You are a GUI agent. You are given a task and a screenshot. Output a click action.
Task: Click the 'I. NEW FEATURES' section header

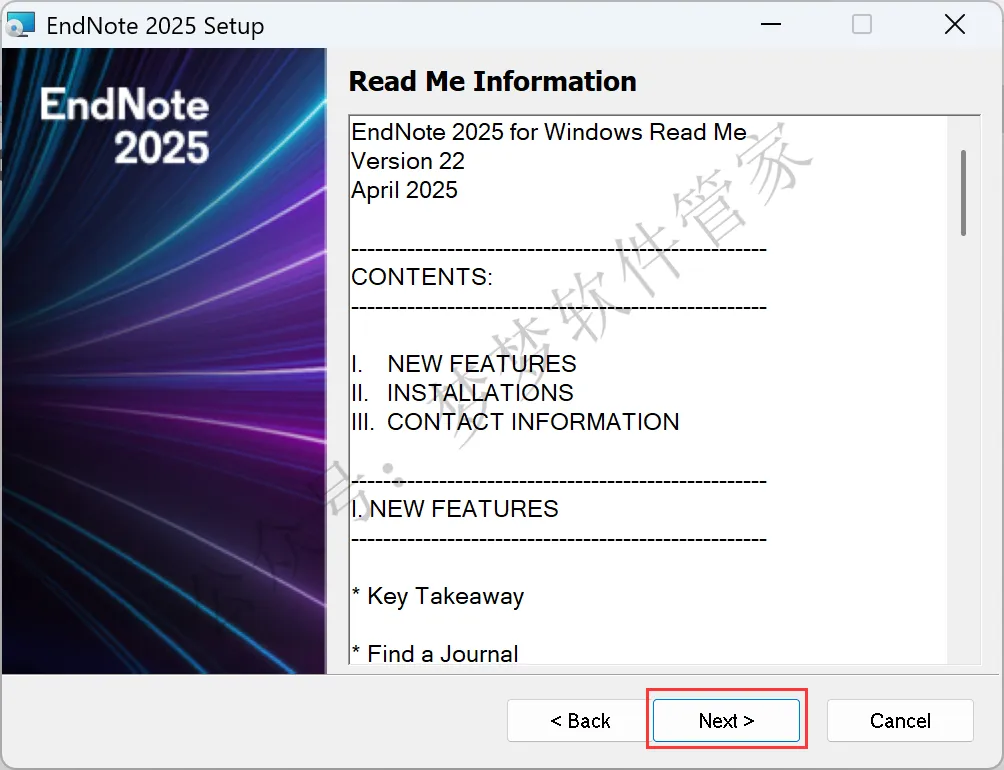[455, 509]
